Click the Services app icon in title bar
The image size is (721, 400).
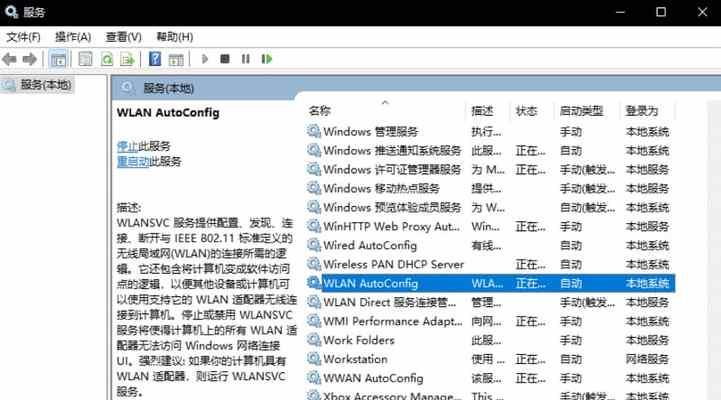(11, 12)
